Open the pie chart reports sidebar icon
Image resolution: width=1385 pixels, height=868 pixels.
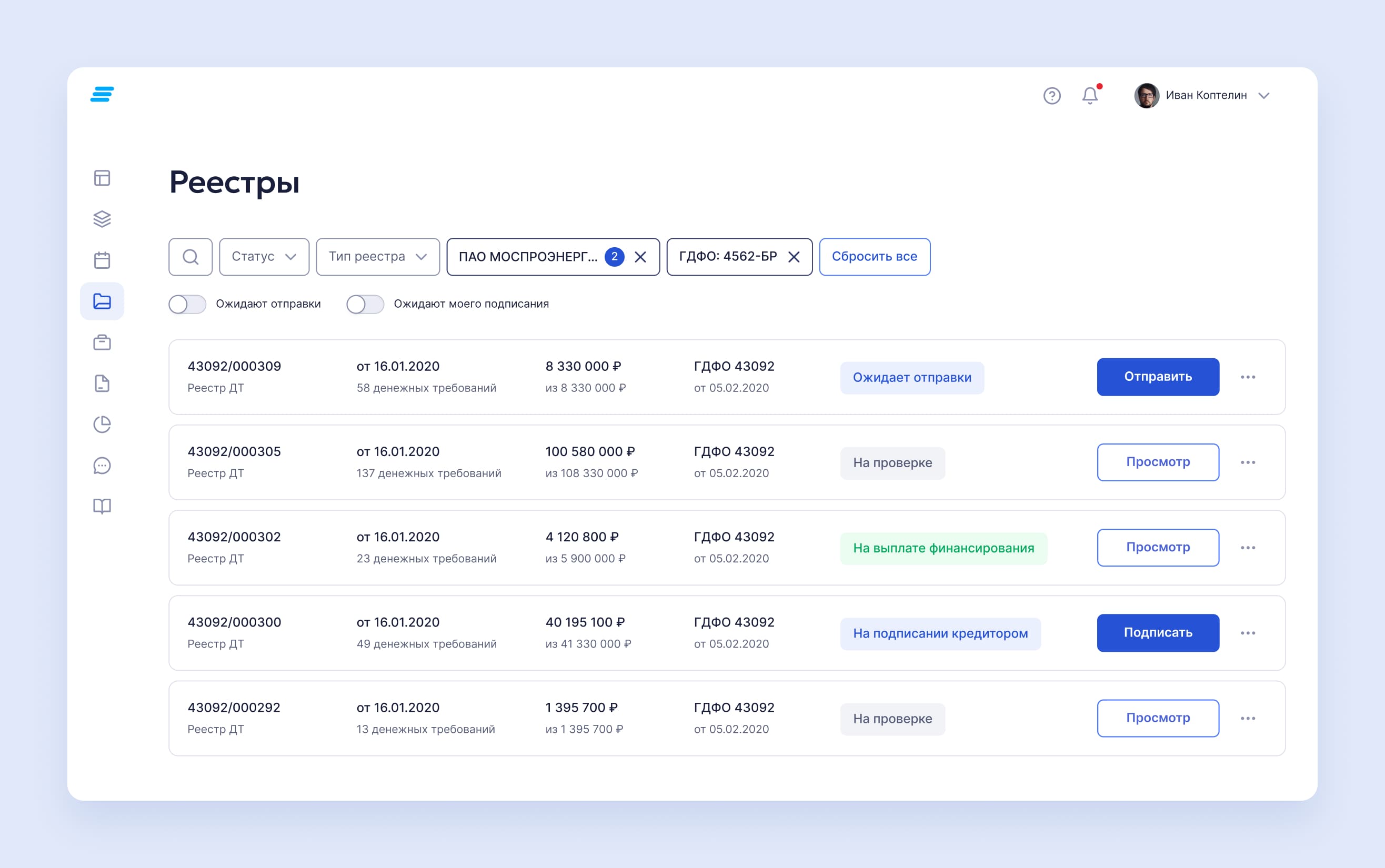tap(102, 424)
